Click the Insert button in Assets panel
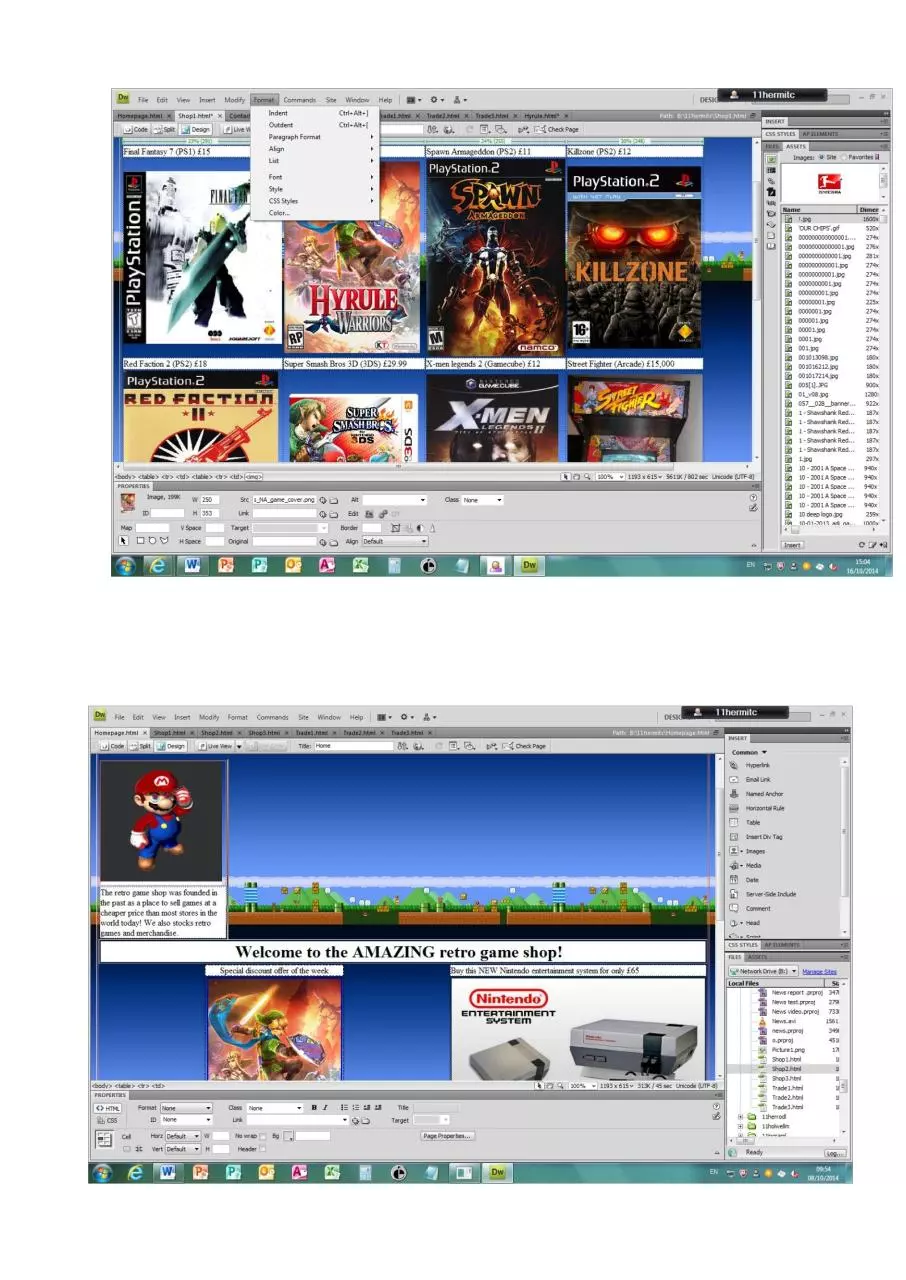Viewport: 906px width, 1280px height. pos(792,545)
